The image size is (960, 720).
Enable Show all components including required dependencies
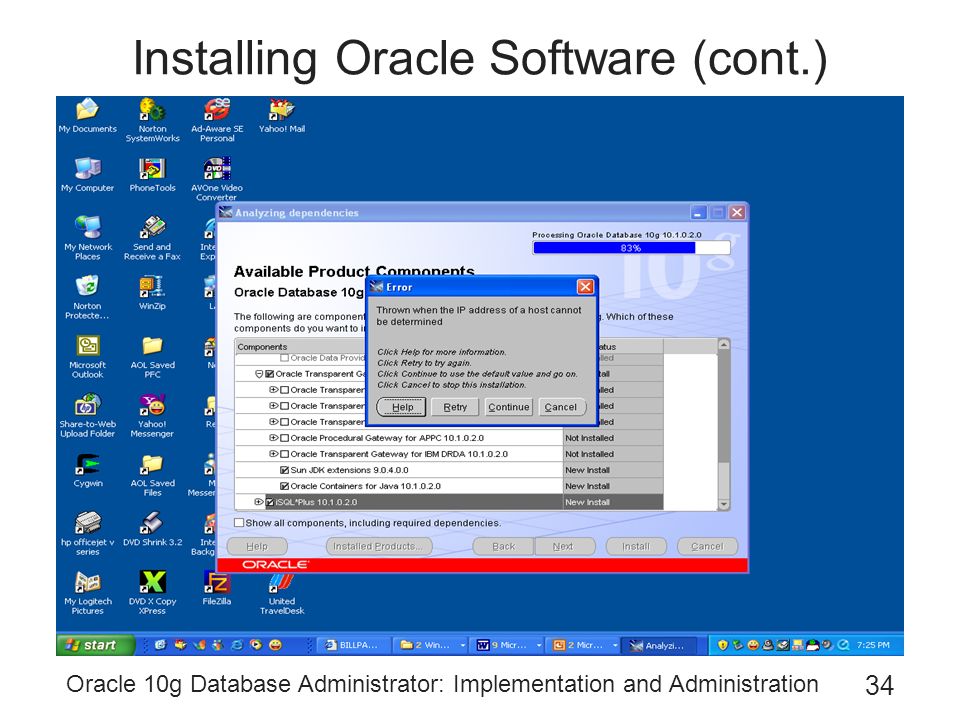pyautogui.click(x=239, y=522)
